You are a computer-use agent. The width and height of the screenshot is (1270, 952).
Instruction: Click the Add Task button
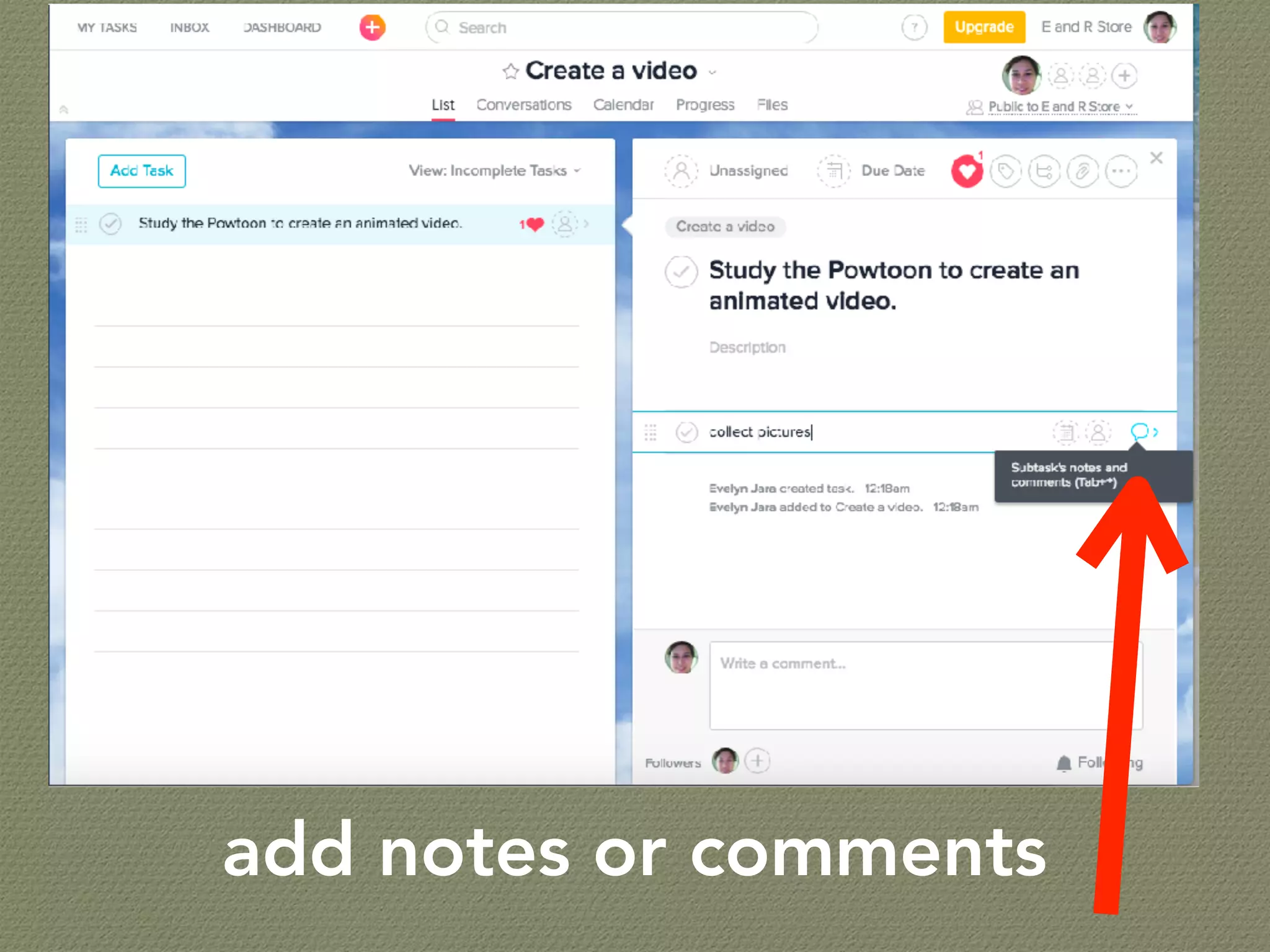(141, 170)
